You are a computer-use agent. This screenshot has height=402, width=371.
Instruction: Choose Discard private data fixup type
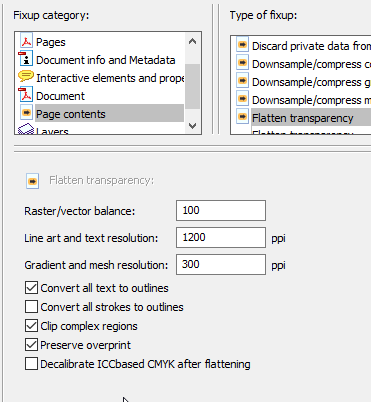pos(303,46)
